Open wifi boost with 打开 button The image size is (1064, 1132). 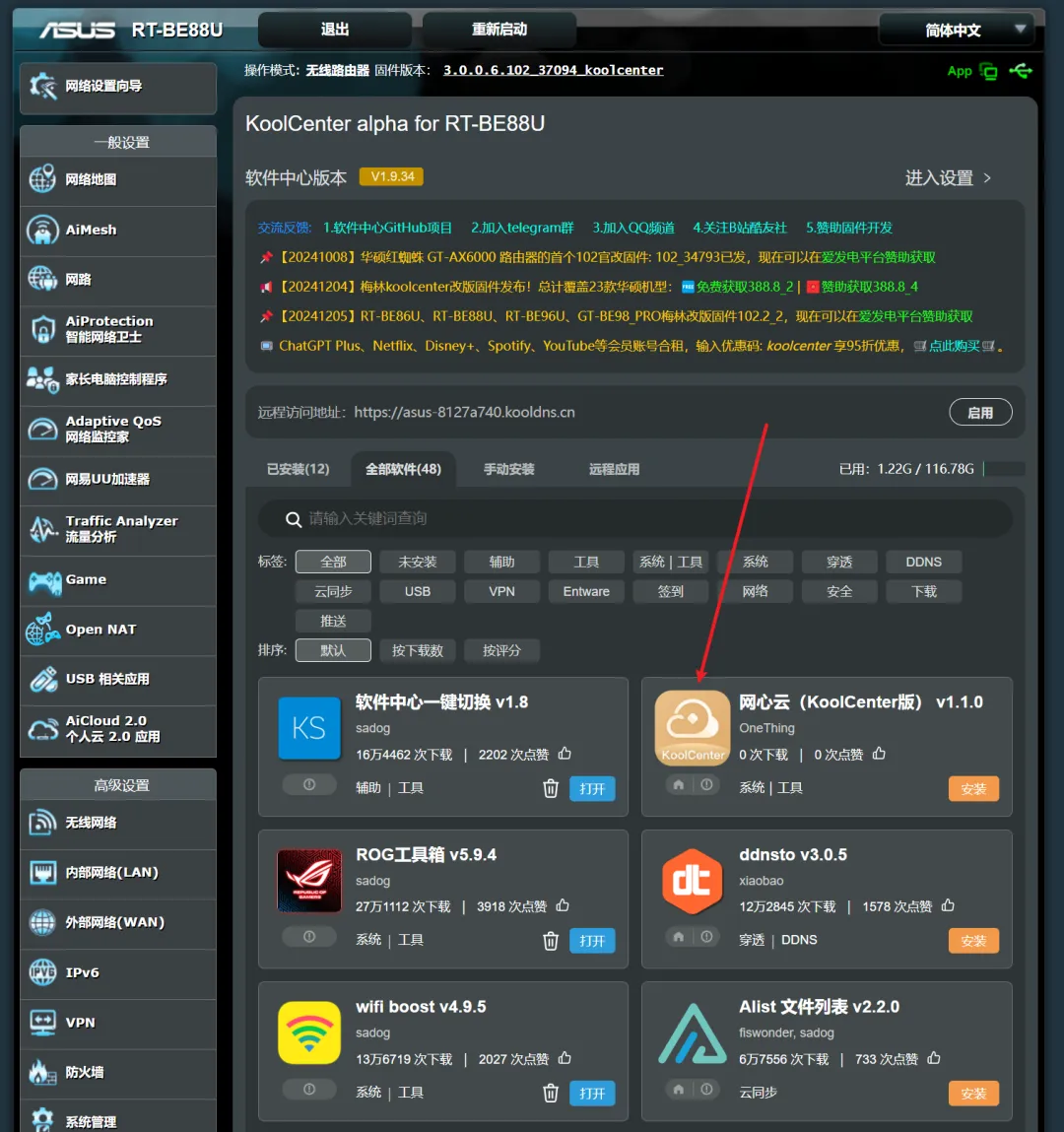coord(592,1093)
